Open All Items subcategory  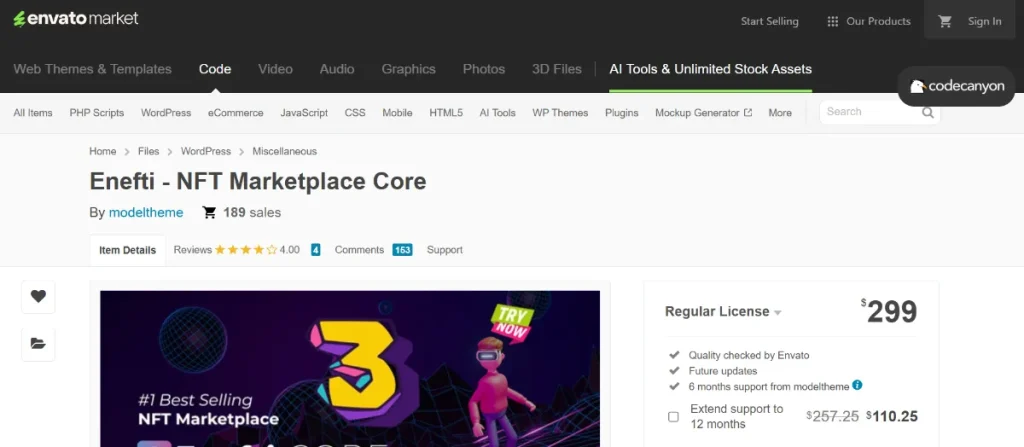pos(33,112)
